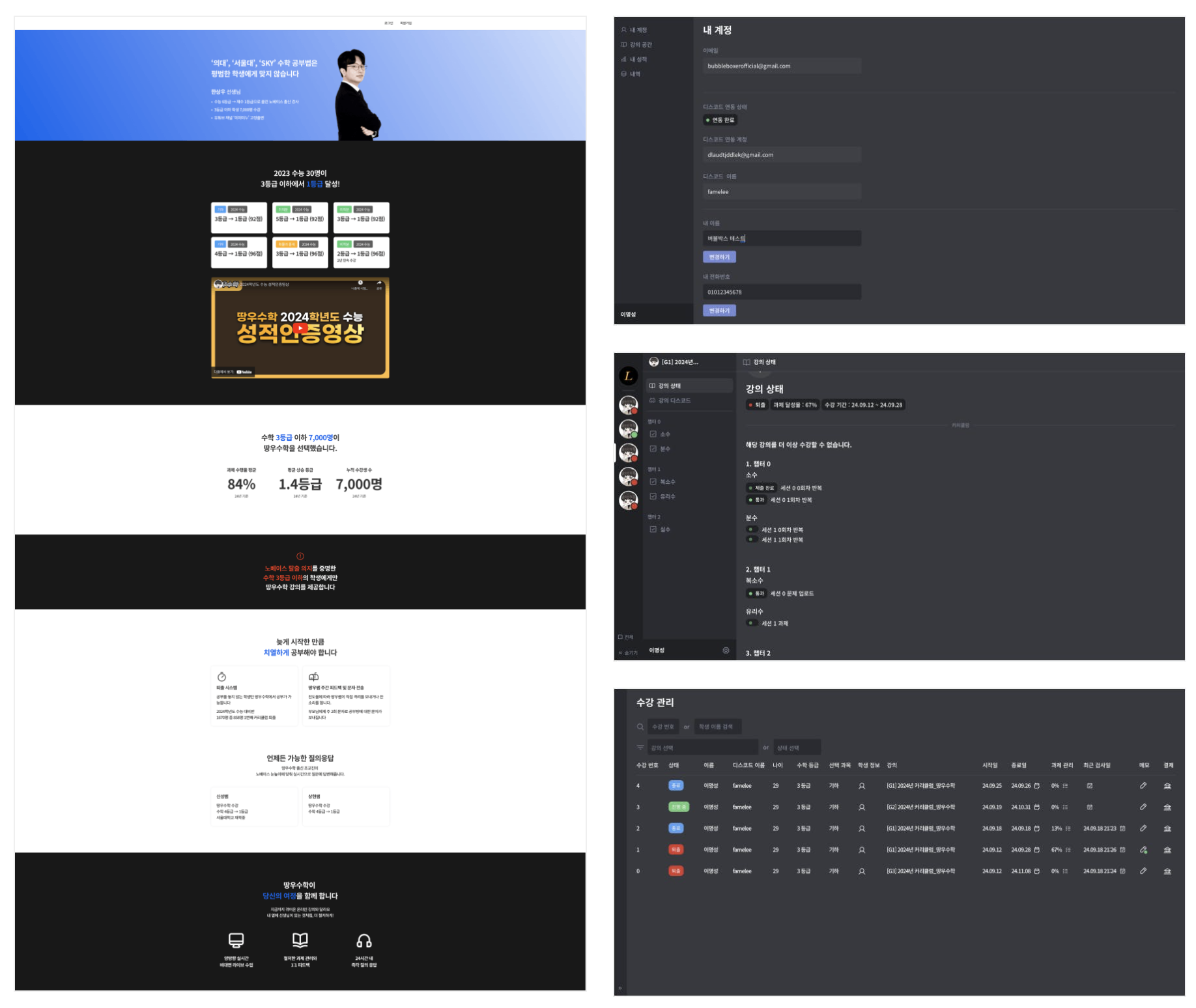Open the 상태 선택 dropdown
Viewport: 1196px width, 1008px height.
click(796, 748)
